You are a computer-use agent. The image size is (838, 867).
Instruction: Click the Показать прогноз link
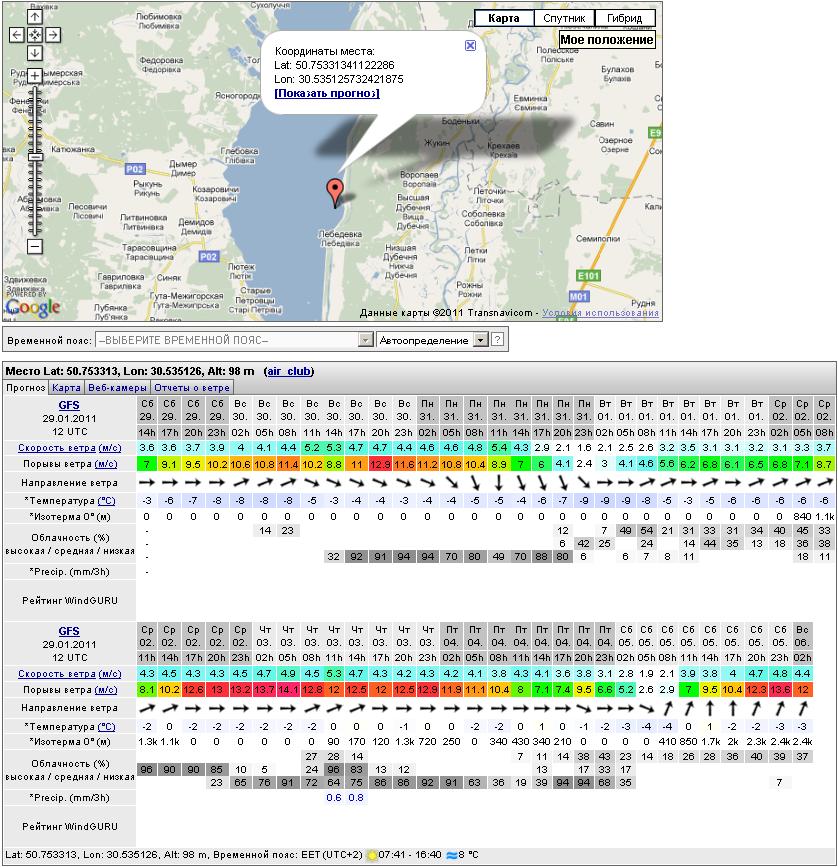pyautogui.click(x=327, y=93)
